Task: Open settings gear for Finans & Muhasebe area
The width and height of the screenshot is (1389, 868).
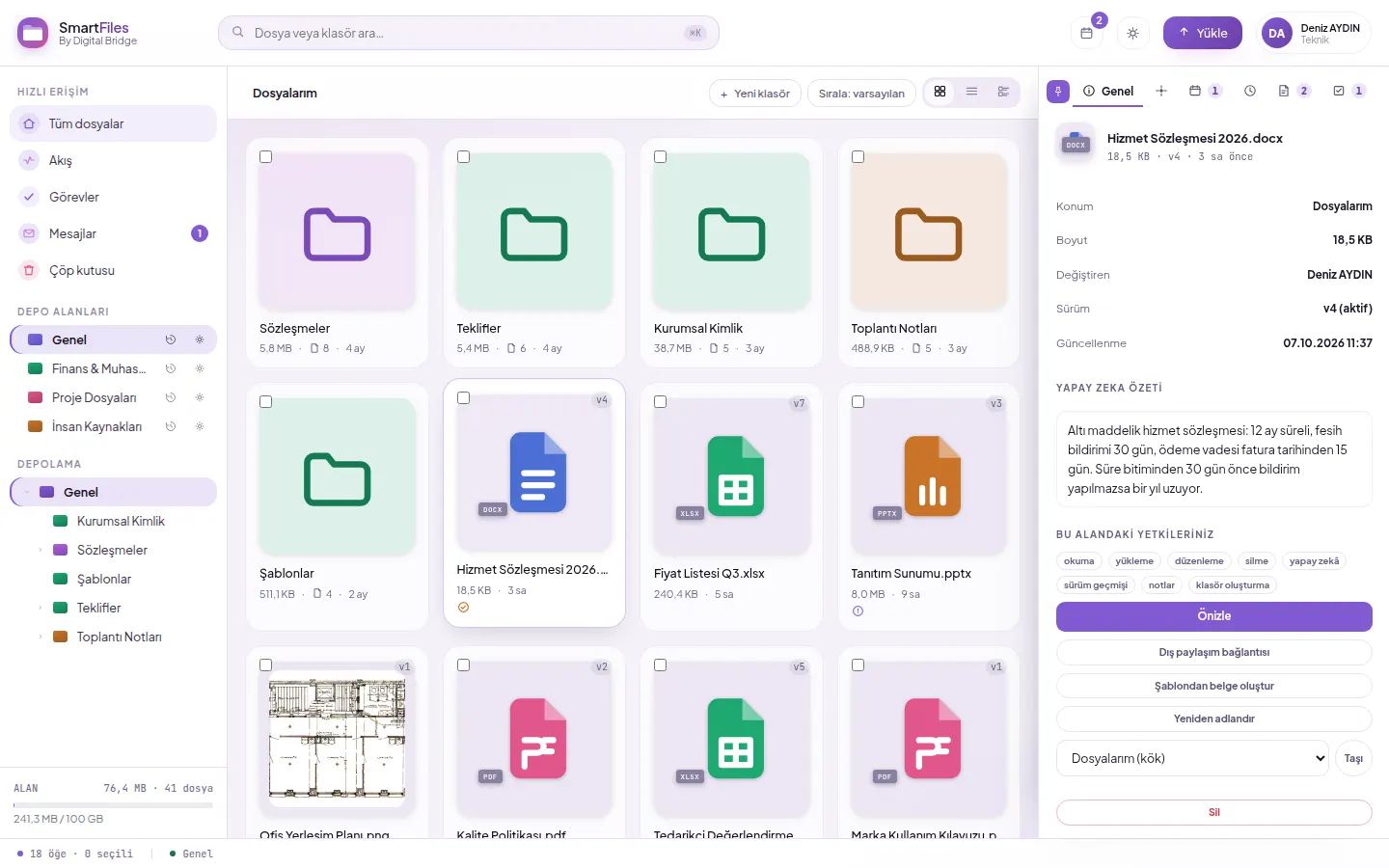Action: tap(200, 368)
